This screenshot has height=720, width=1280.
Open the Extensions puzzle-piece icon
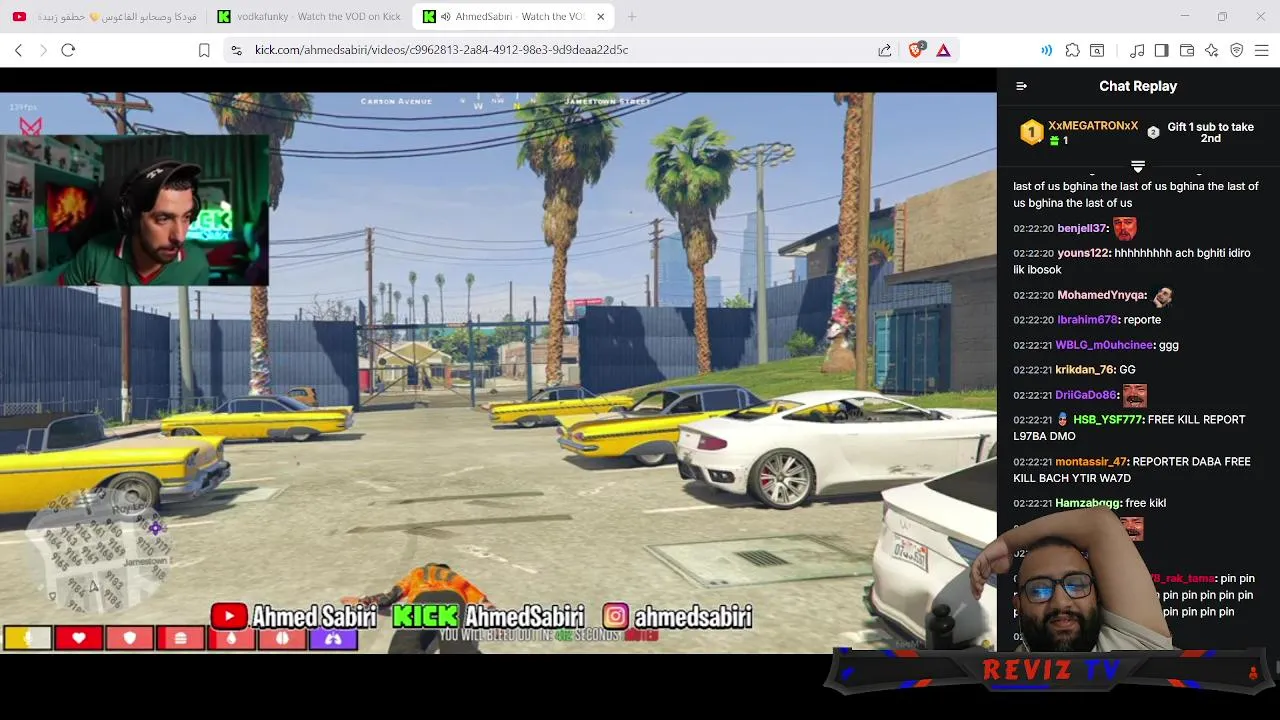tap(1072, 50)
